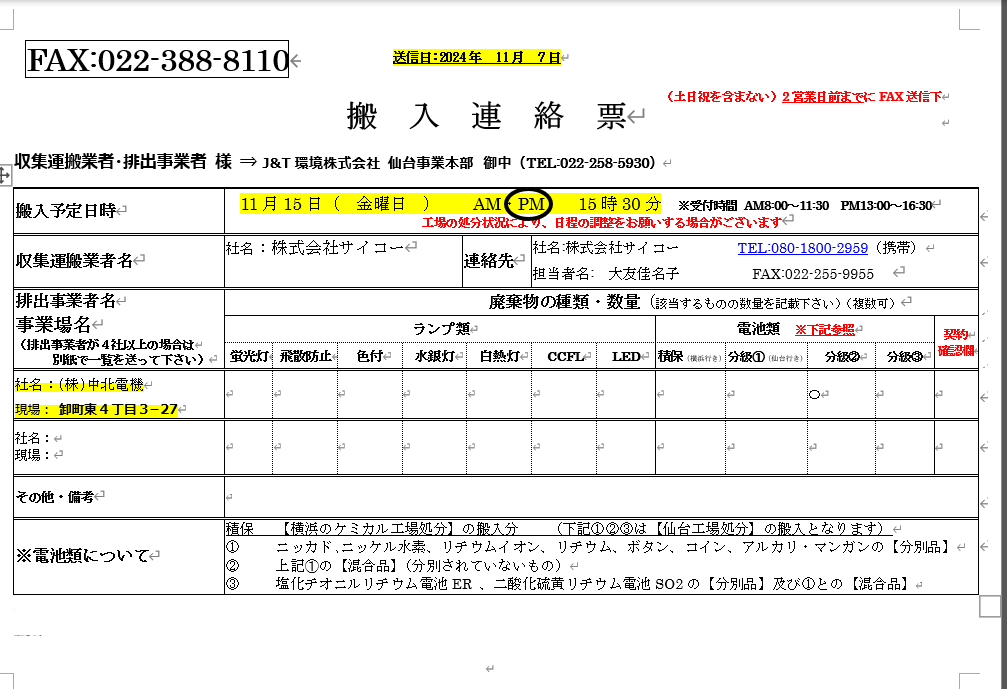Click the red 契約確認欄 header cell

point(956,343)
